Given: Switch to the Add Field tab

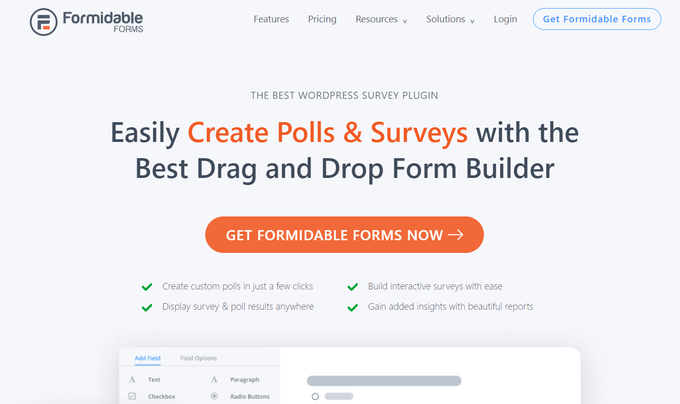Looking at the screenshot, I should coord(146,358).
